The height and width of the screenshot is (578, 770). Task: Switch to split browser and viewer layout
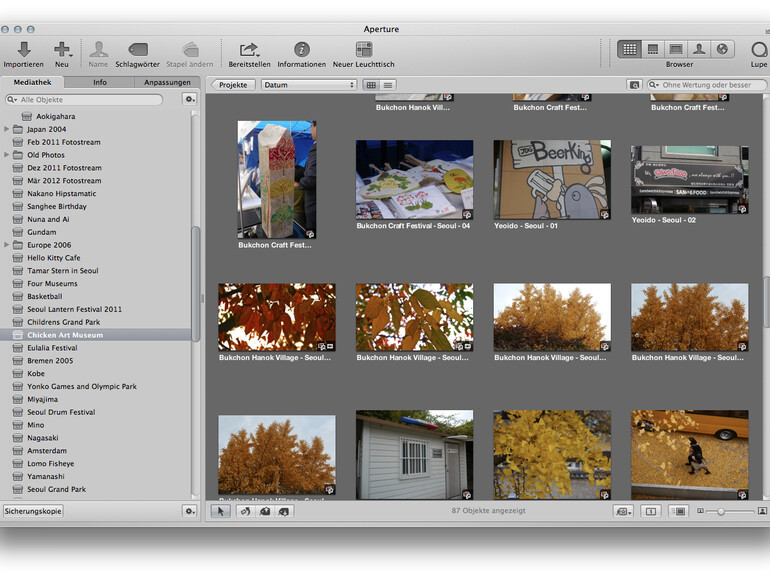point(652,48)
